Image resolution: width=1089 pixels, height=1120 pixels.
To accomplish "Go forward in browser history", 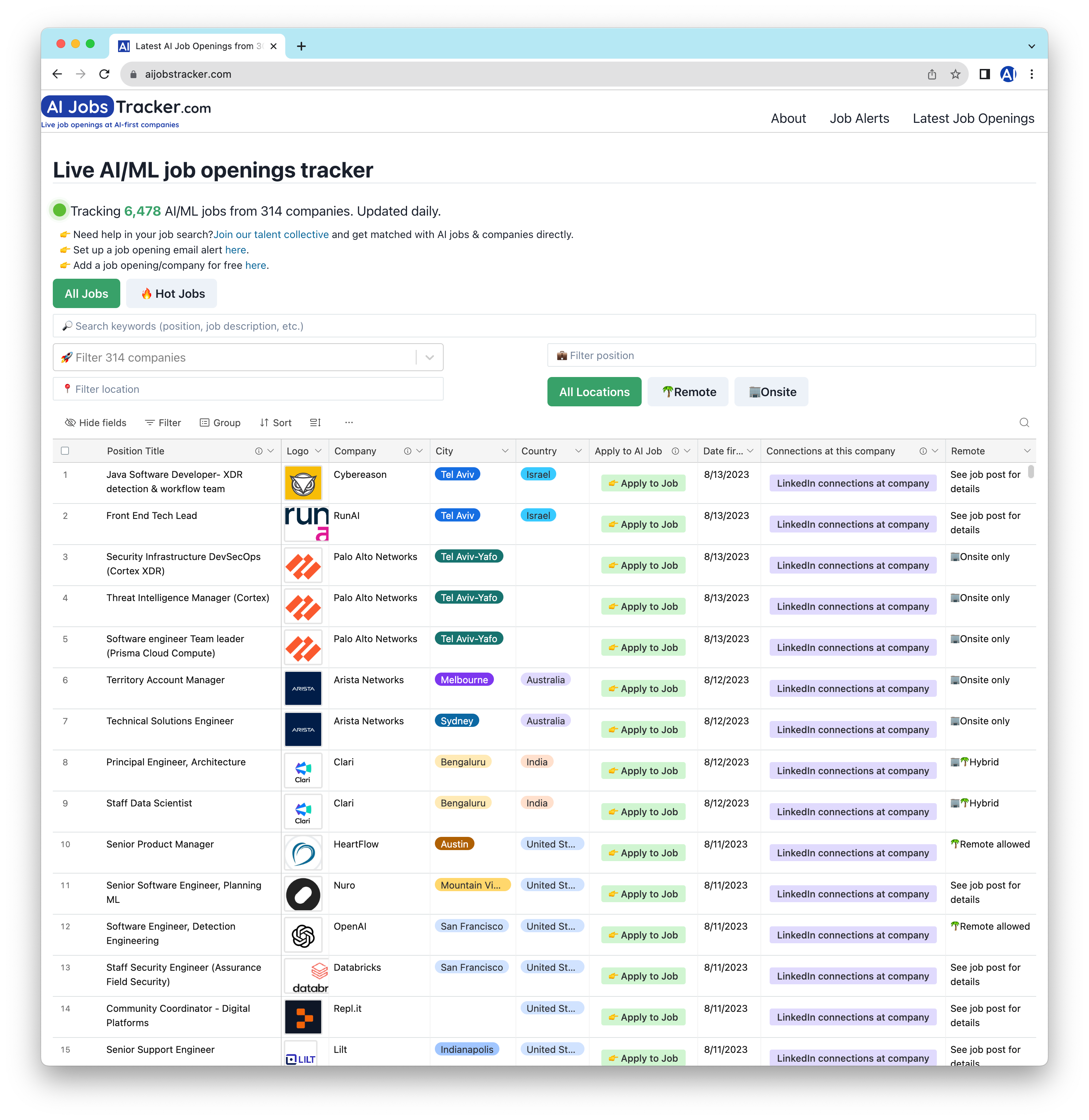I will click(81, 74).
